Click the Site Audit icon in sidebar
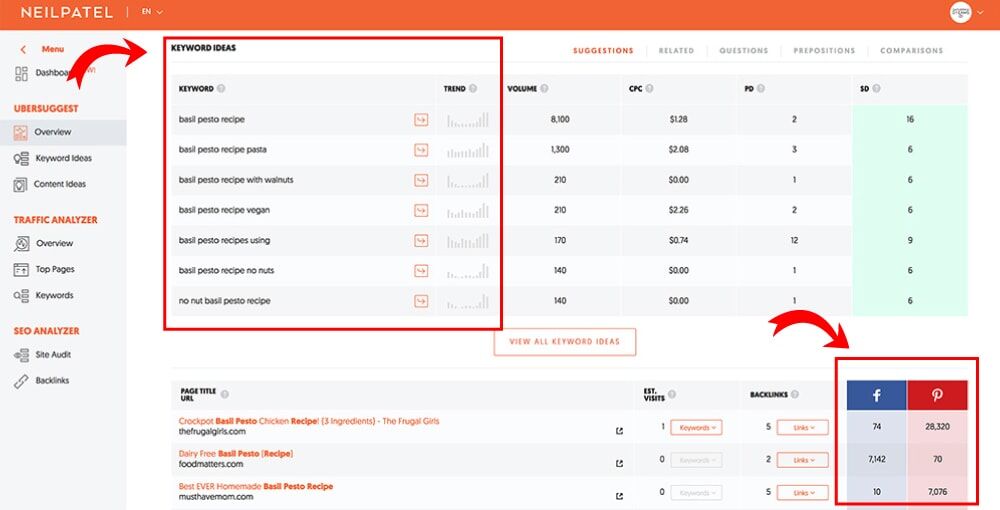This screenshot has width=1000, height=510. tap(22, 355)
